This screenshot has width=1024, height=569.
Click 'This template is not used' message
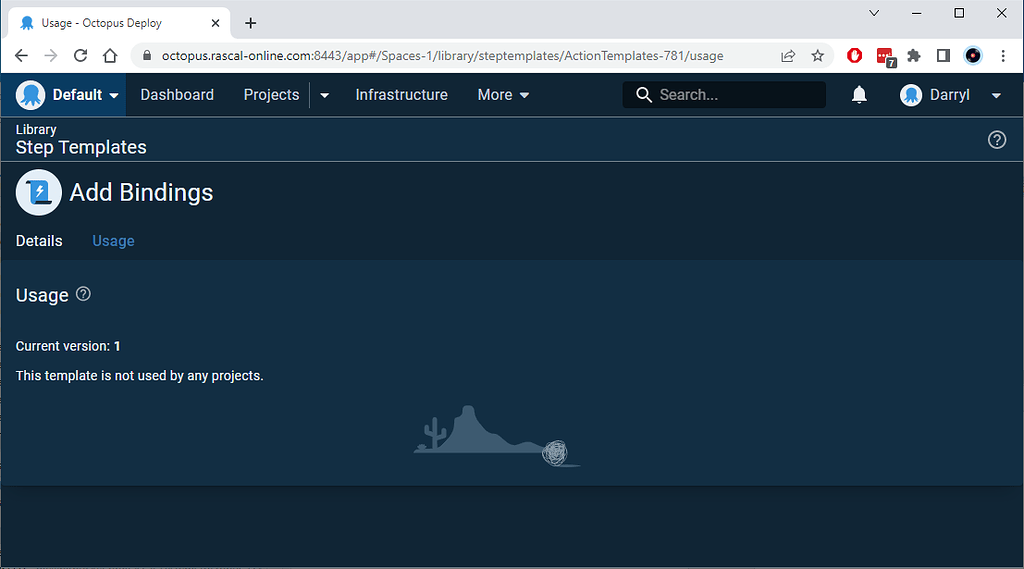[x=139, y=376]
